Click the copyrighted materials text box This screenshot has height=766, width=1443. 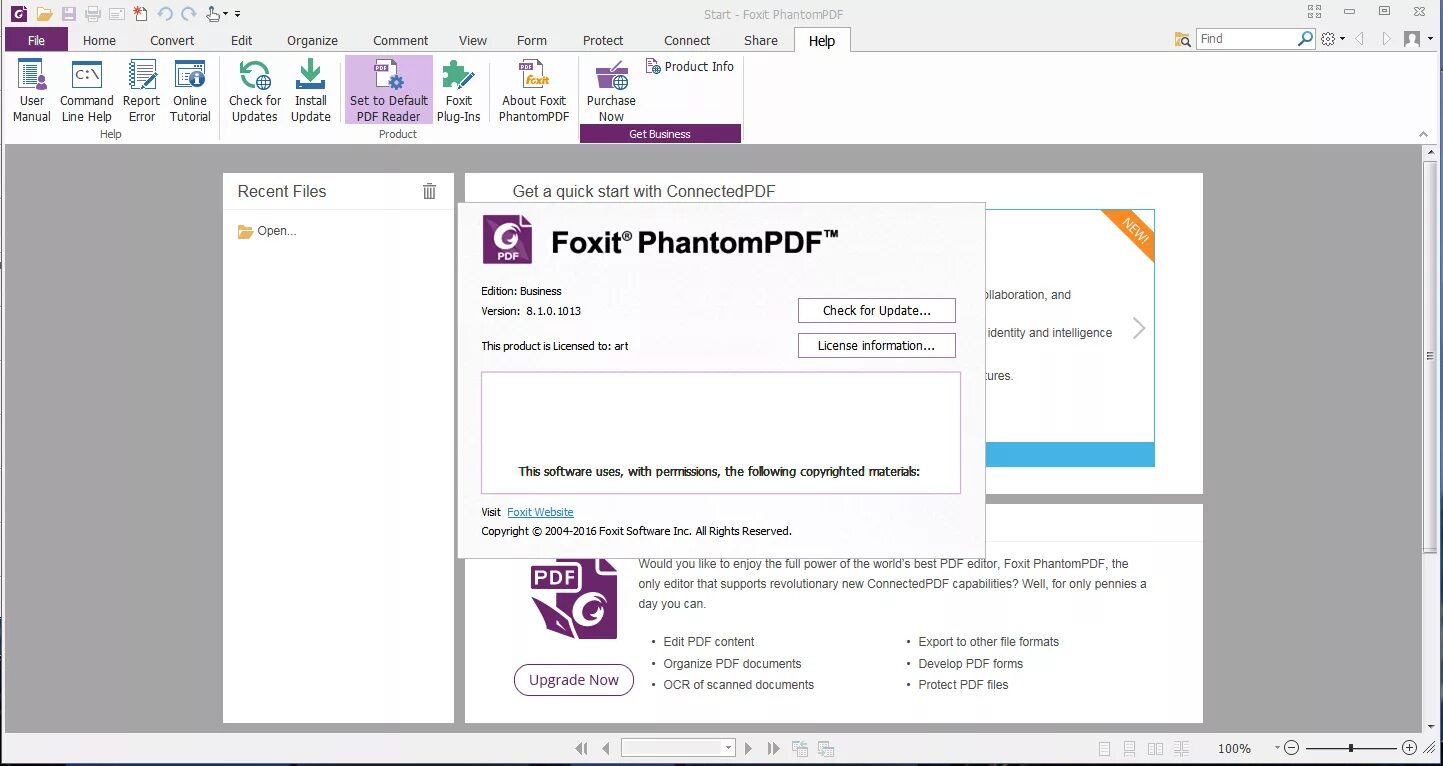720,433
